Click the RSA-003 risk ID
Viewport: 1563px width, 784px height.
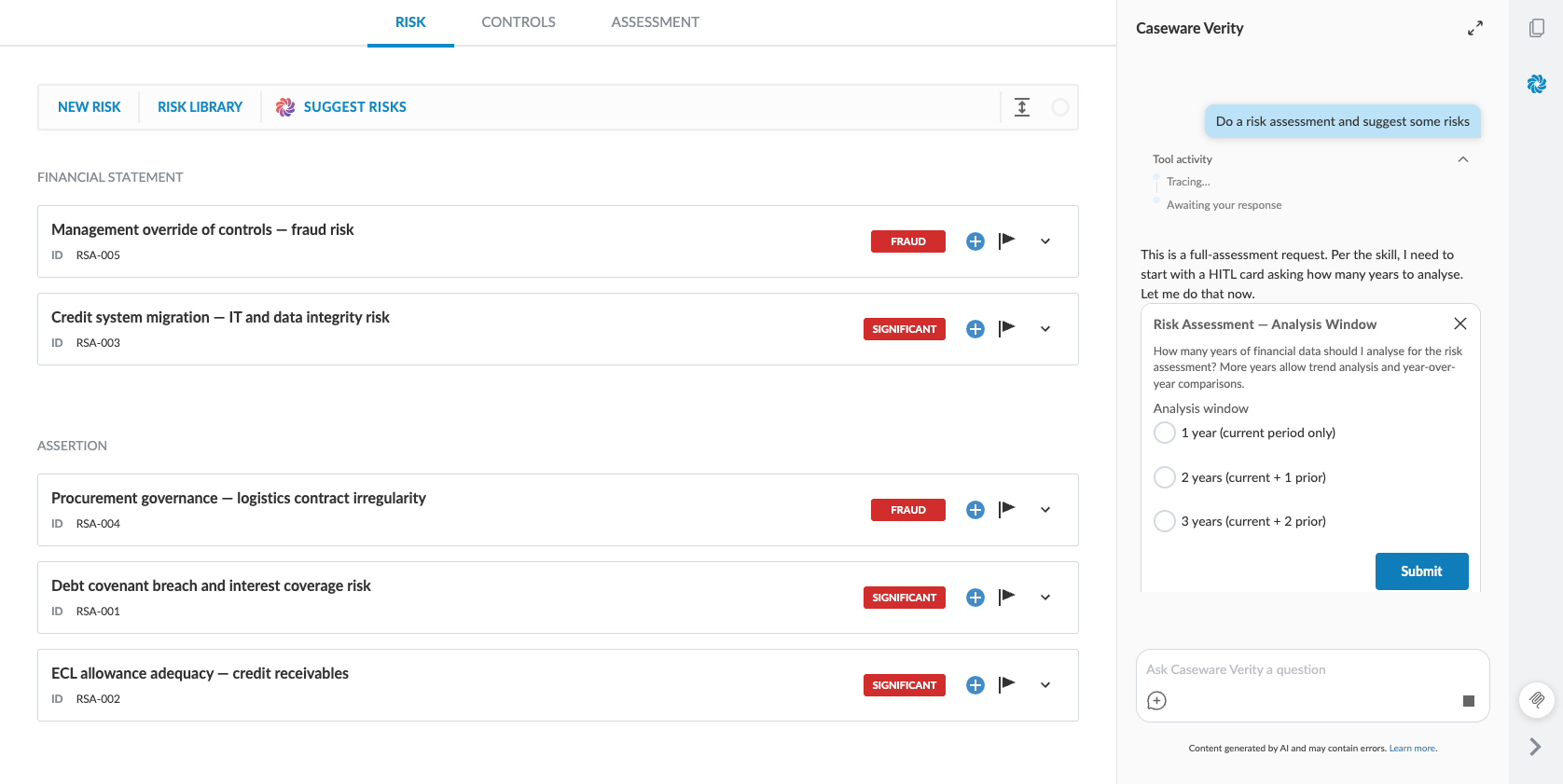click(x=98, y=343)
